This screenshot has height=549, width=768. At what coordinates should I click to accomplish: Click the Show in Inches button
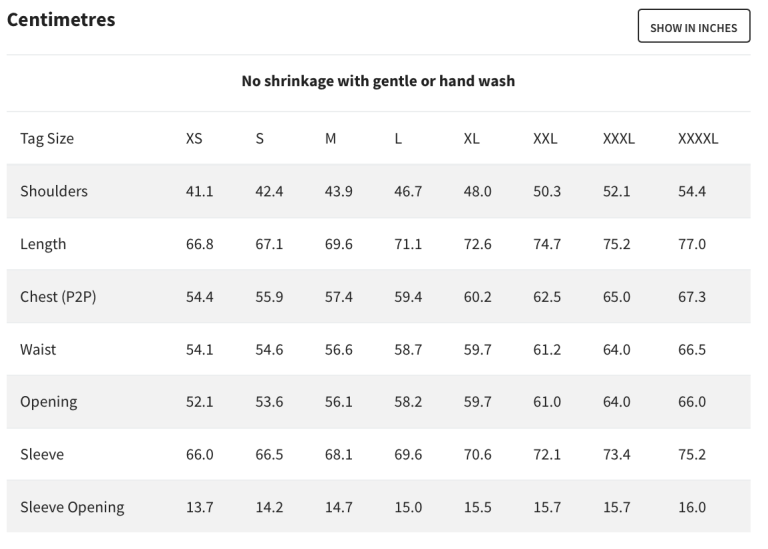point(694,26)
